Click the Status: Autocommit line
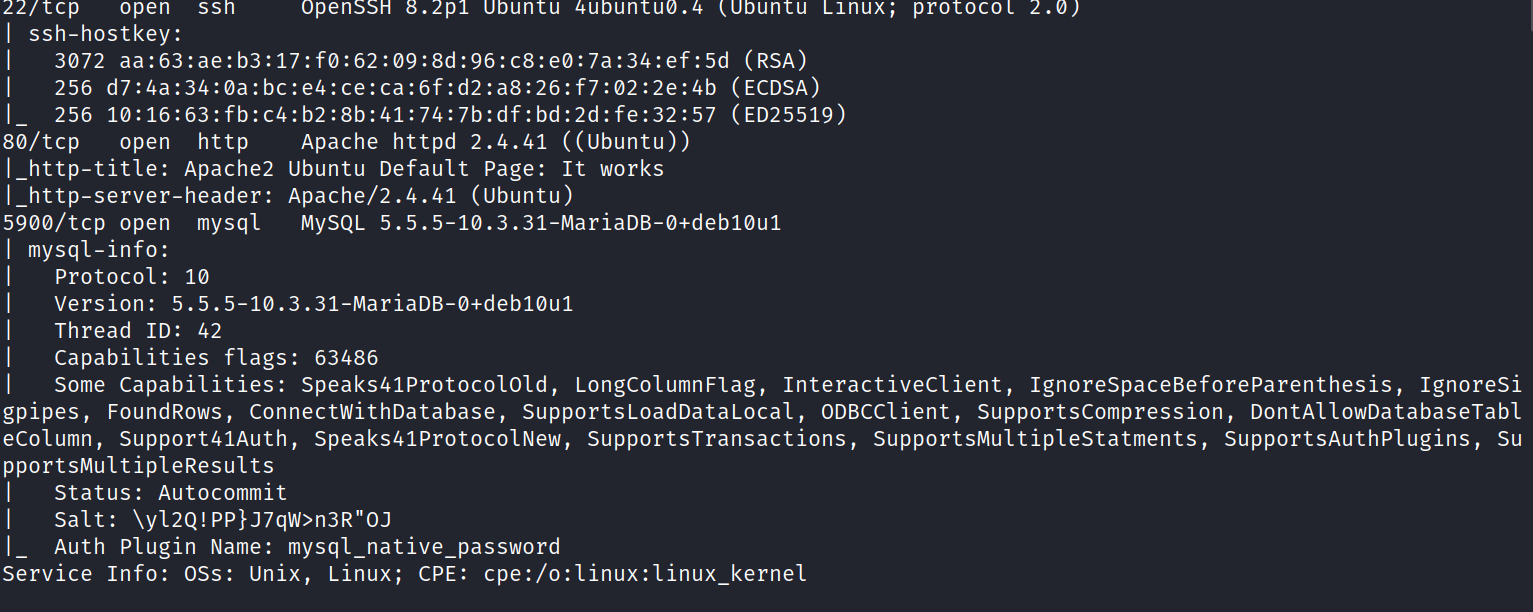Image resolution: width=1533 pixels, height=612 pixels. pyautogui.click(x=170, y=493)
